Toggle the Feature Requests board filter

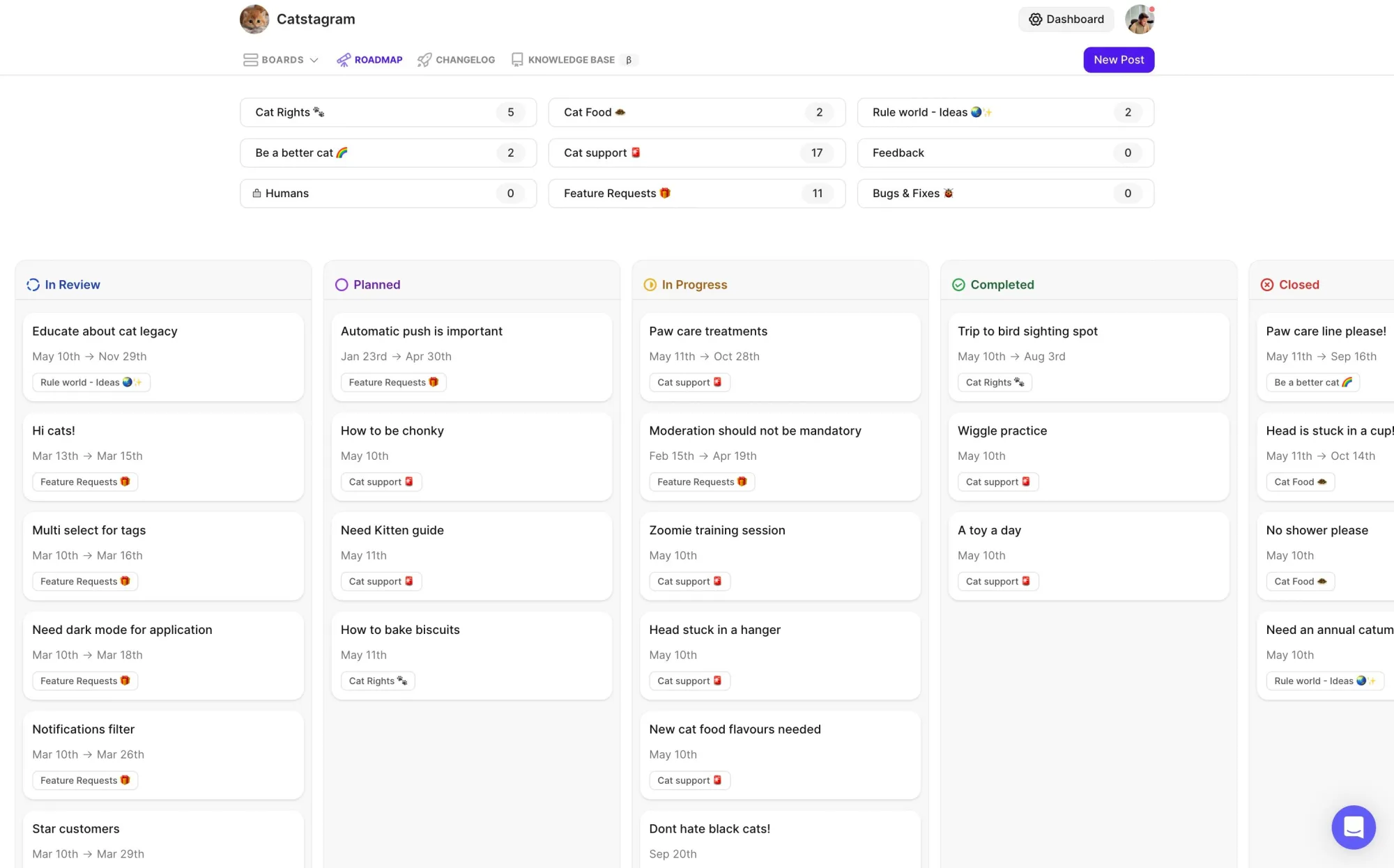point(696,193)
